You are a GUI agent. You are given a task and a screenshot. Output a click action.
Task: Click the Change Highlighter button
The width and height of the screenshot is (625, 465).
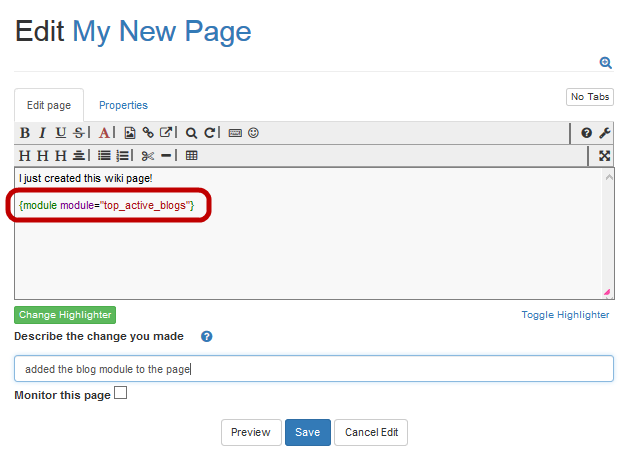[65, 315]
